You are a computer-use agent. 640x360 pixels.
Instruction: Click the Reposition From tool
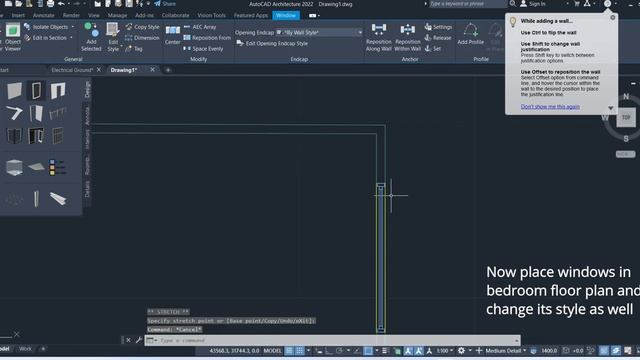tap(207, 38)
